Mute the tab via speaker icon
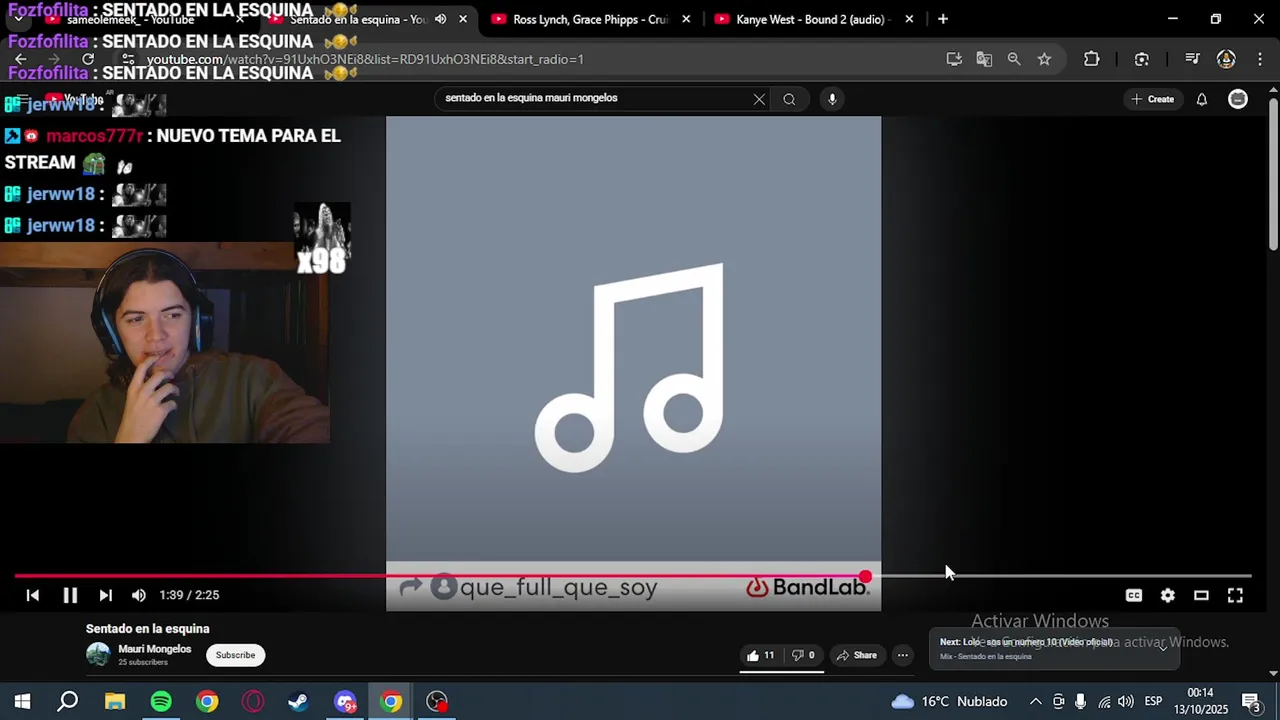Image resolution: width=1280 pixels, height=720 pixels. point(440,19)
